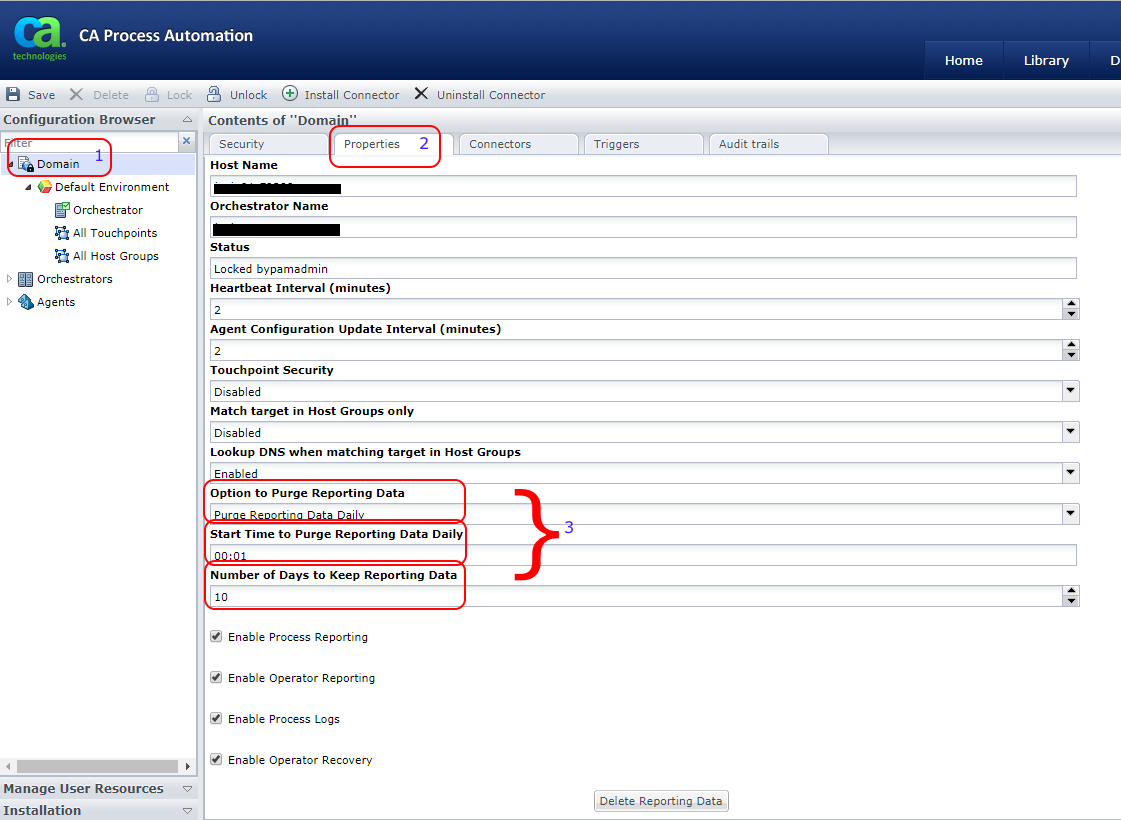Image resolution: width=1121 pixels, height=820 pixels.
Task: Click the Uninstall Connector label
Action: [x=491, y=95]
